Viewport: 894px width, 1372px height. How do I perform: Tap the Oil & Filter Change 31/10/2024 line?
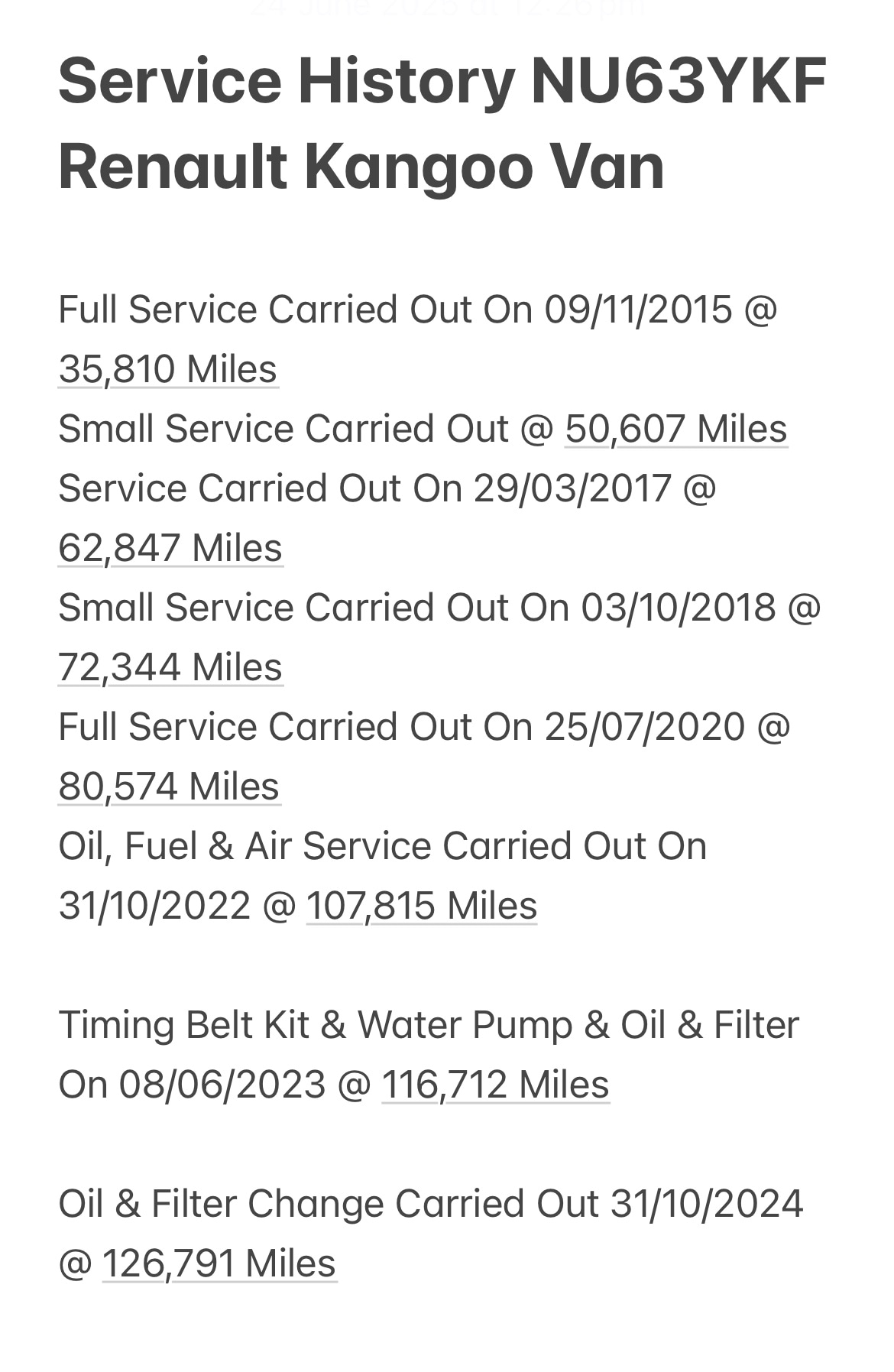[431, 1204]
